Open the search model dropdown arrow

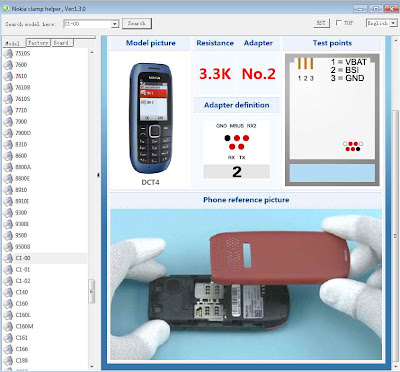coord(115,24)
